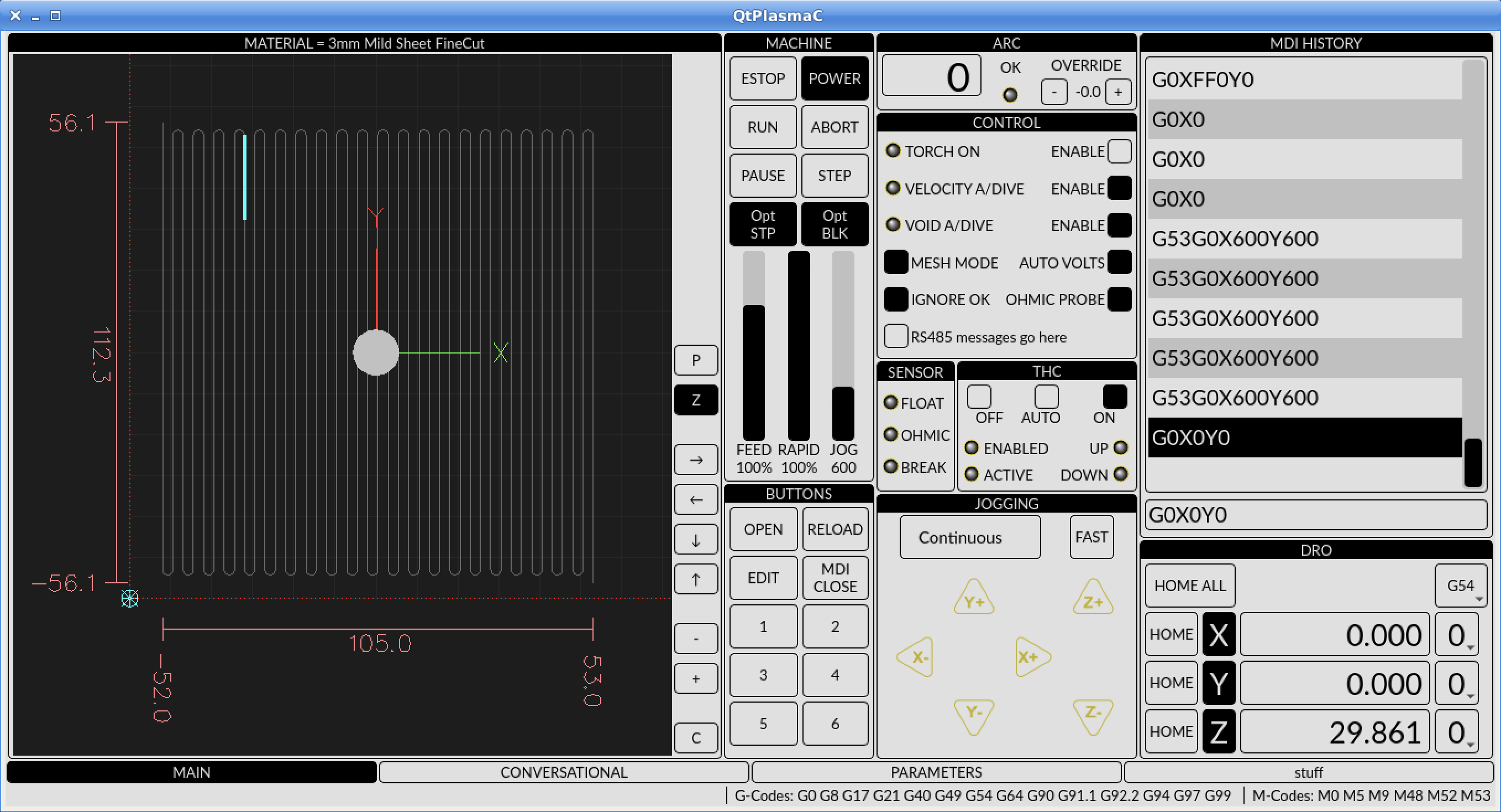Viewport: 1501px width, 812px height.
Task: Jog Y- with the downward triangle button
Action: pyautogui.click(x=974, y=716)
